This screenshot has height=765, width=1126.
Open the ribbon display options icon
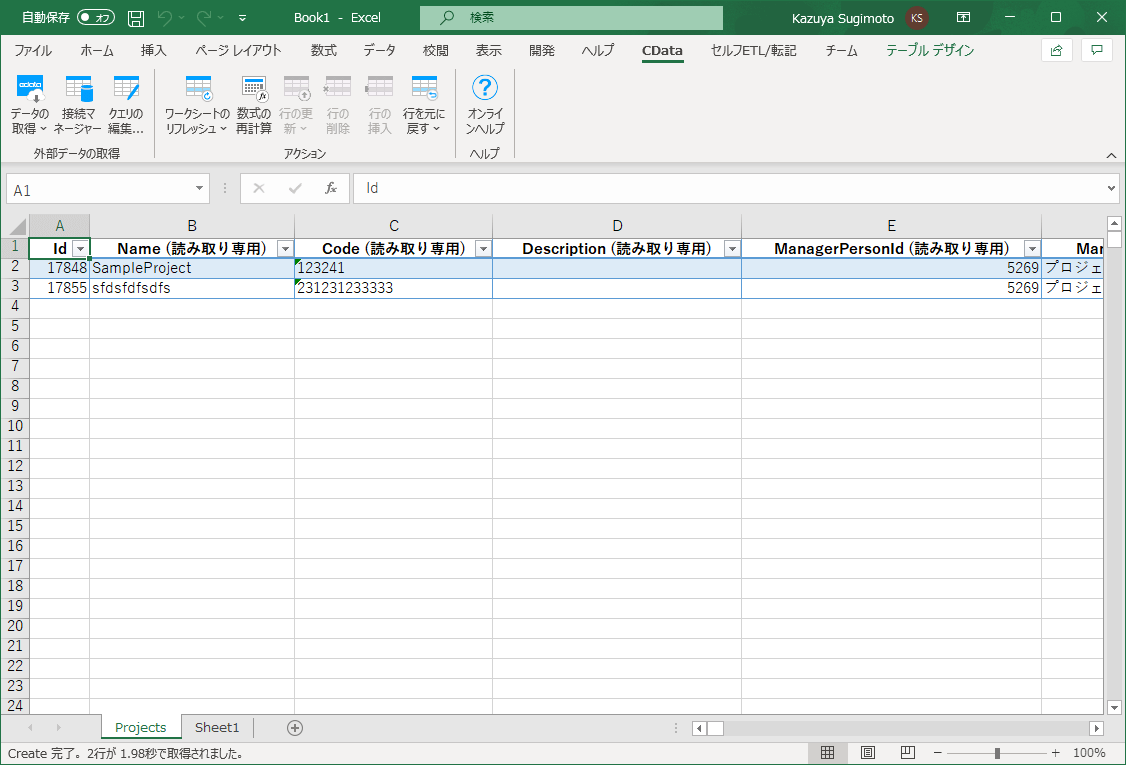point(963,17)
